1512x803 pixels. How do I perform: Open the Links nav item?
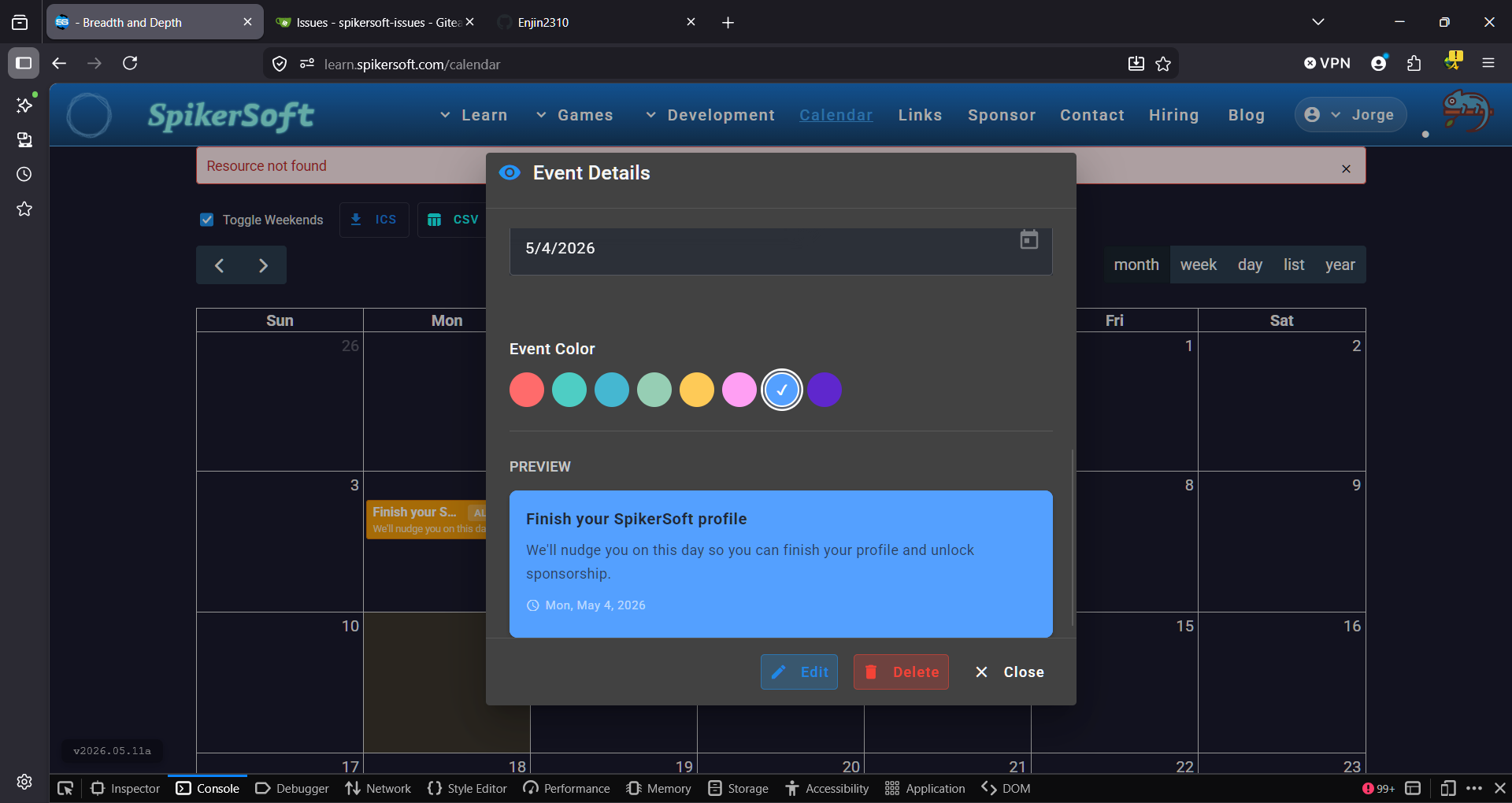coord(921,115)
